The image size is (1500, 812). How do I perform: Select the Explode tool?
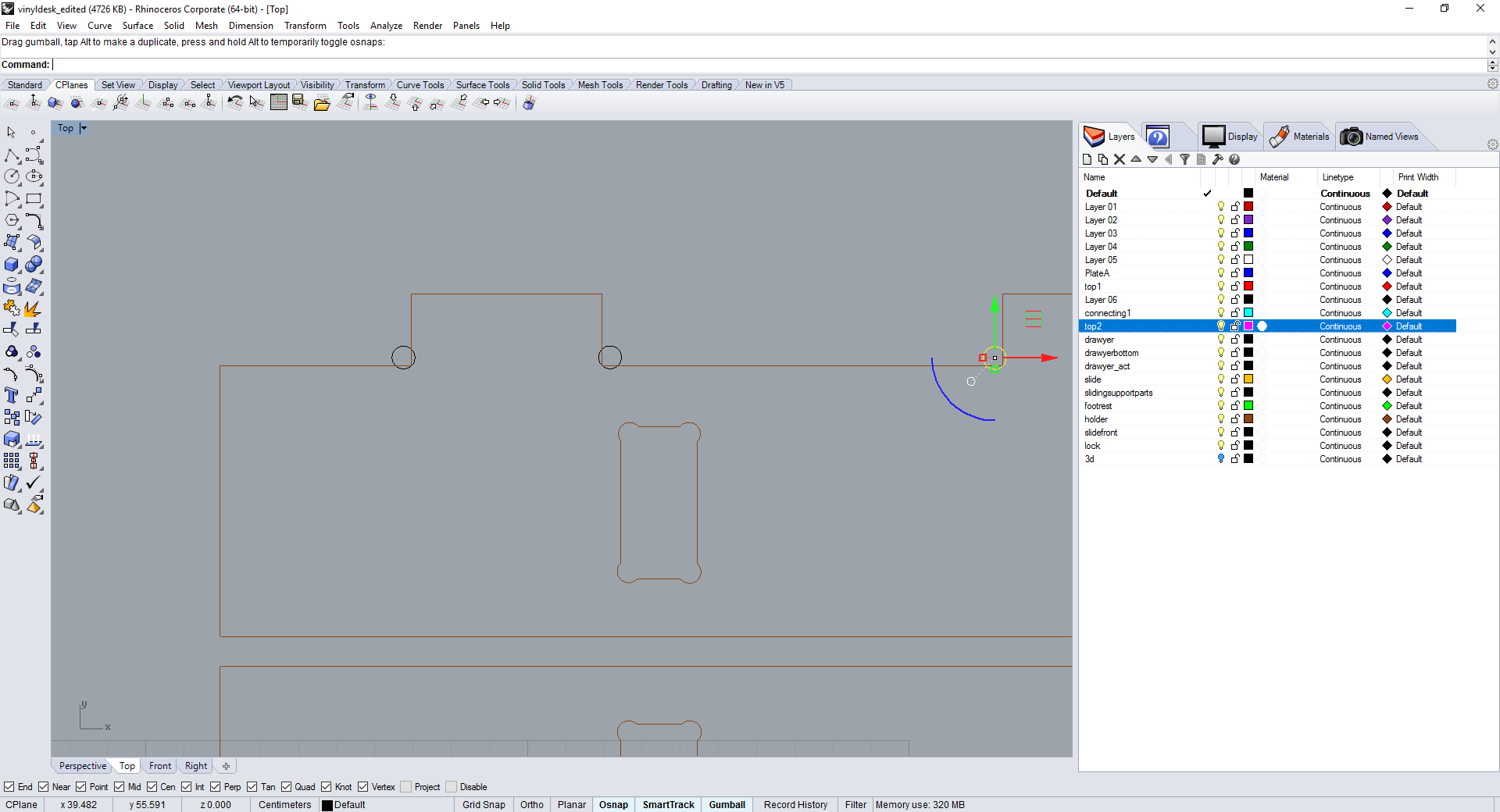click(x=34, y=308)
